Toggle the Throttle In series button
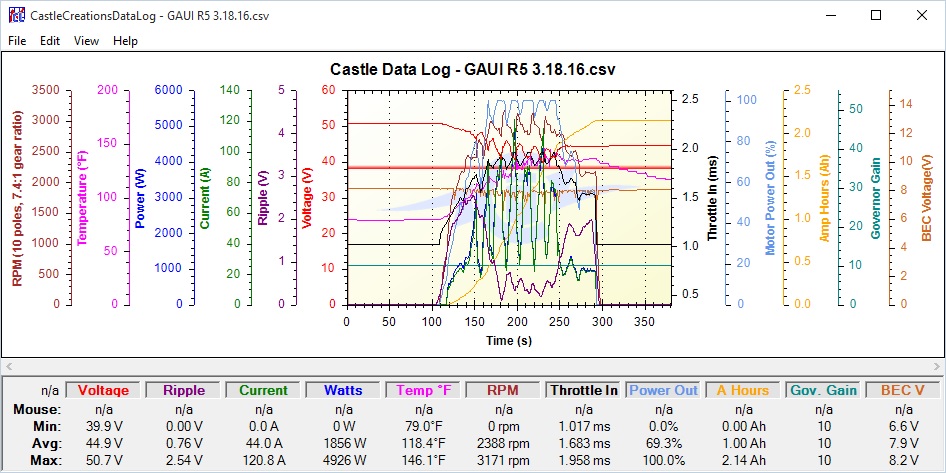946x473 pixels. pyautogui.click(x=583, y=390)
